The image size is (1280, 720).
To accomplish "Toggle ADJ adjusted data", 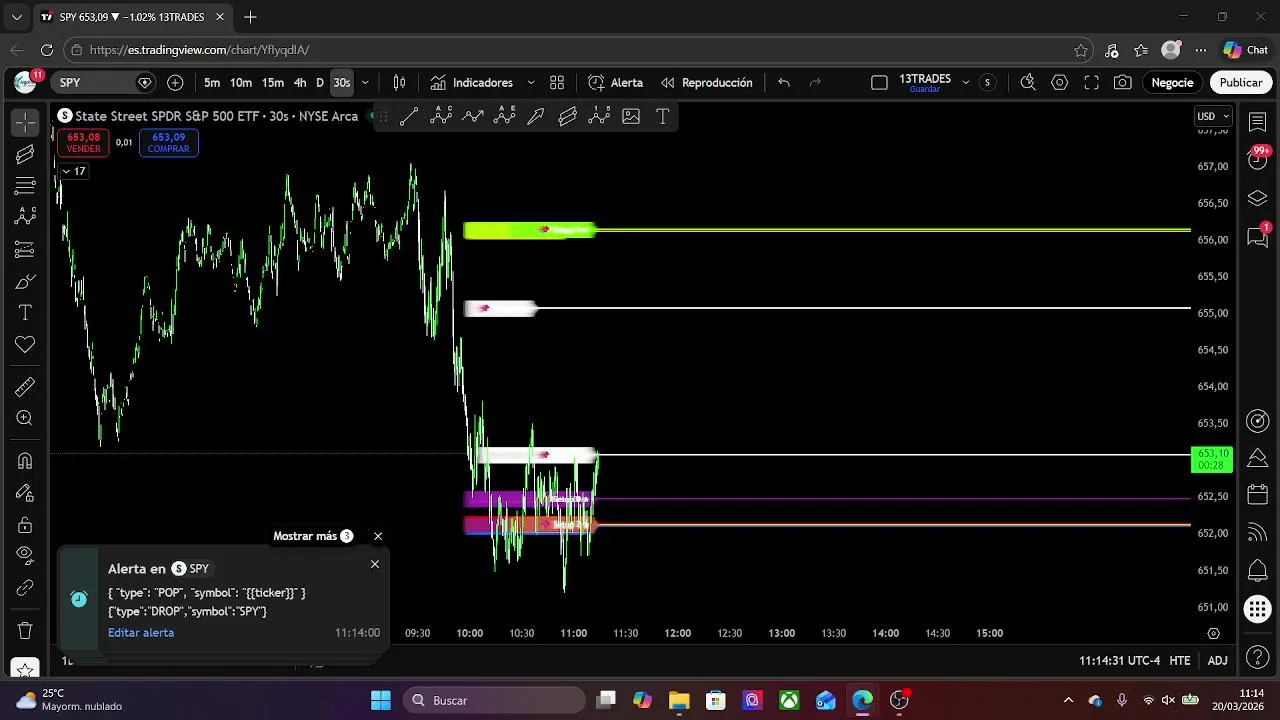I will 1217,661.
